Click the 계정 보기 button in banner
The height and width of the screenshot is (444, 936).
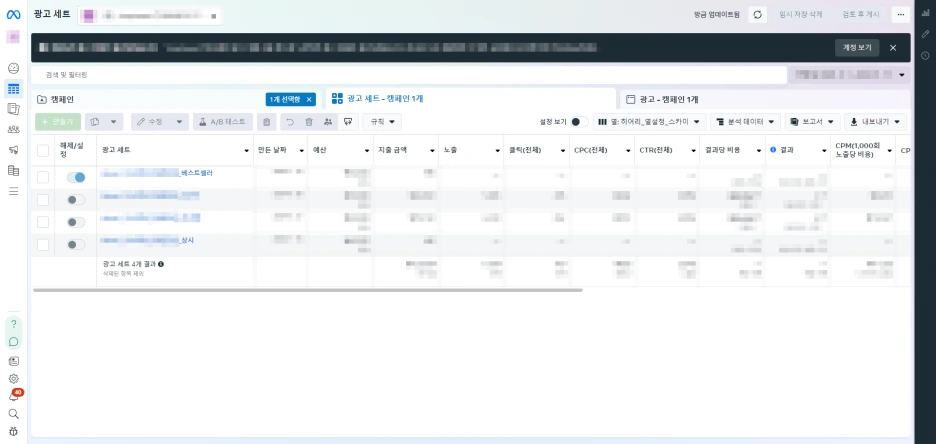857,48
